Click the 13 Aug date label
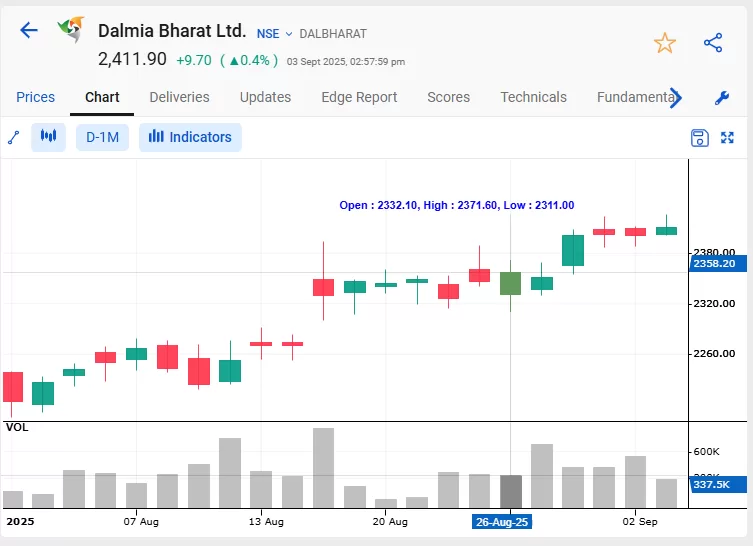 266,522
